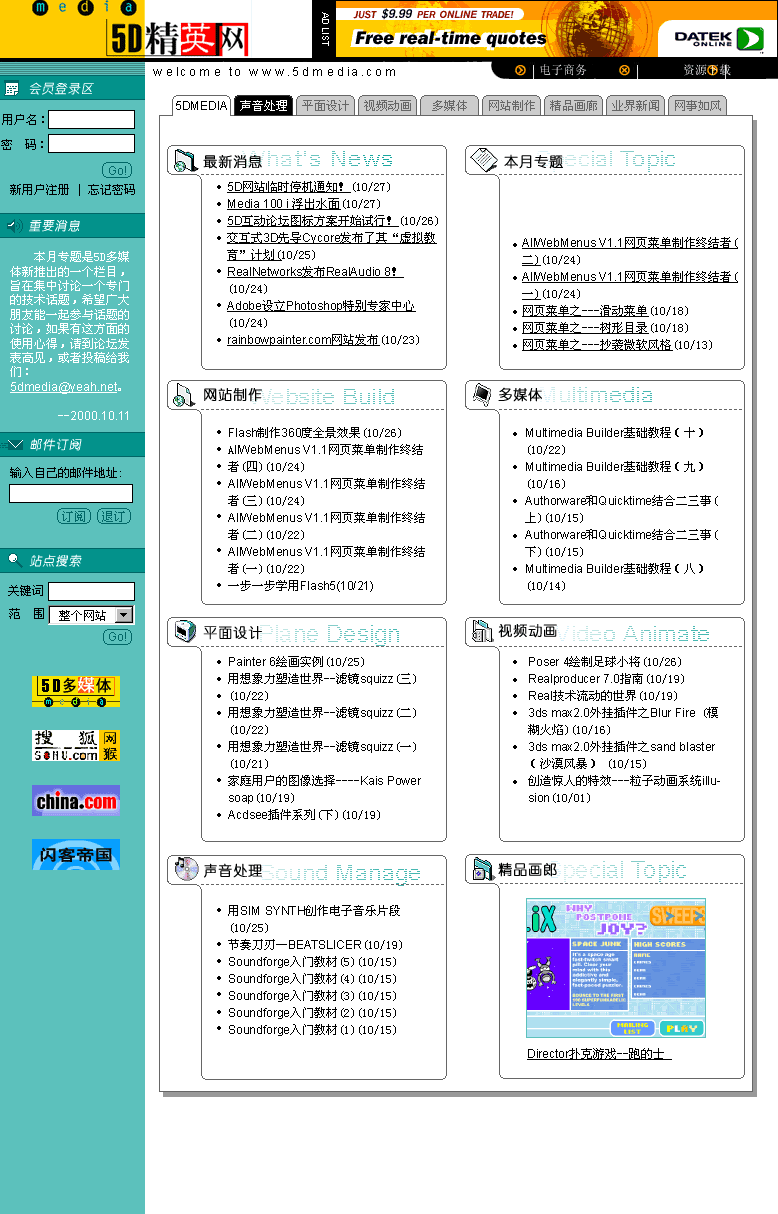Switch to the 网事如风 tab
The image size is (778, 1214).
click(698, 106)
